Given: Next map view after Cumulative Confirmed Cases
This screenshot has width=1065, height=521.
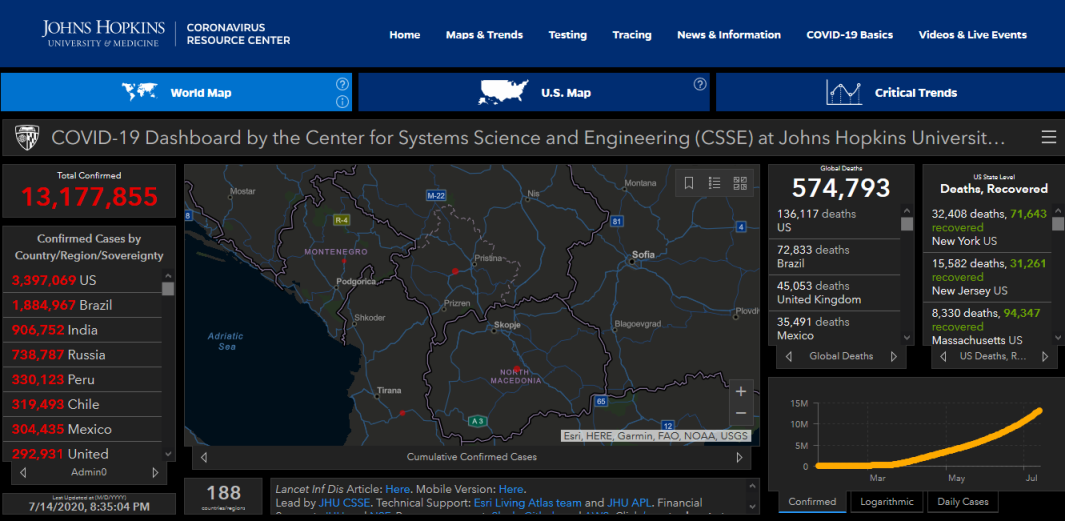Looking at the screenshot, I should click(740, 457).
